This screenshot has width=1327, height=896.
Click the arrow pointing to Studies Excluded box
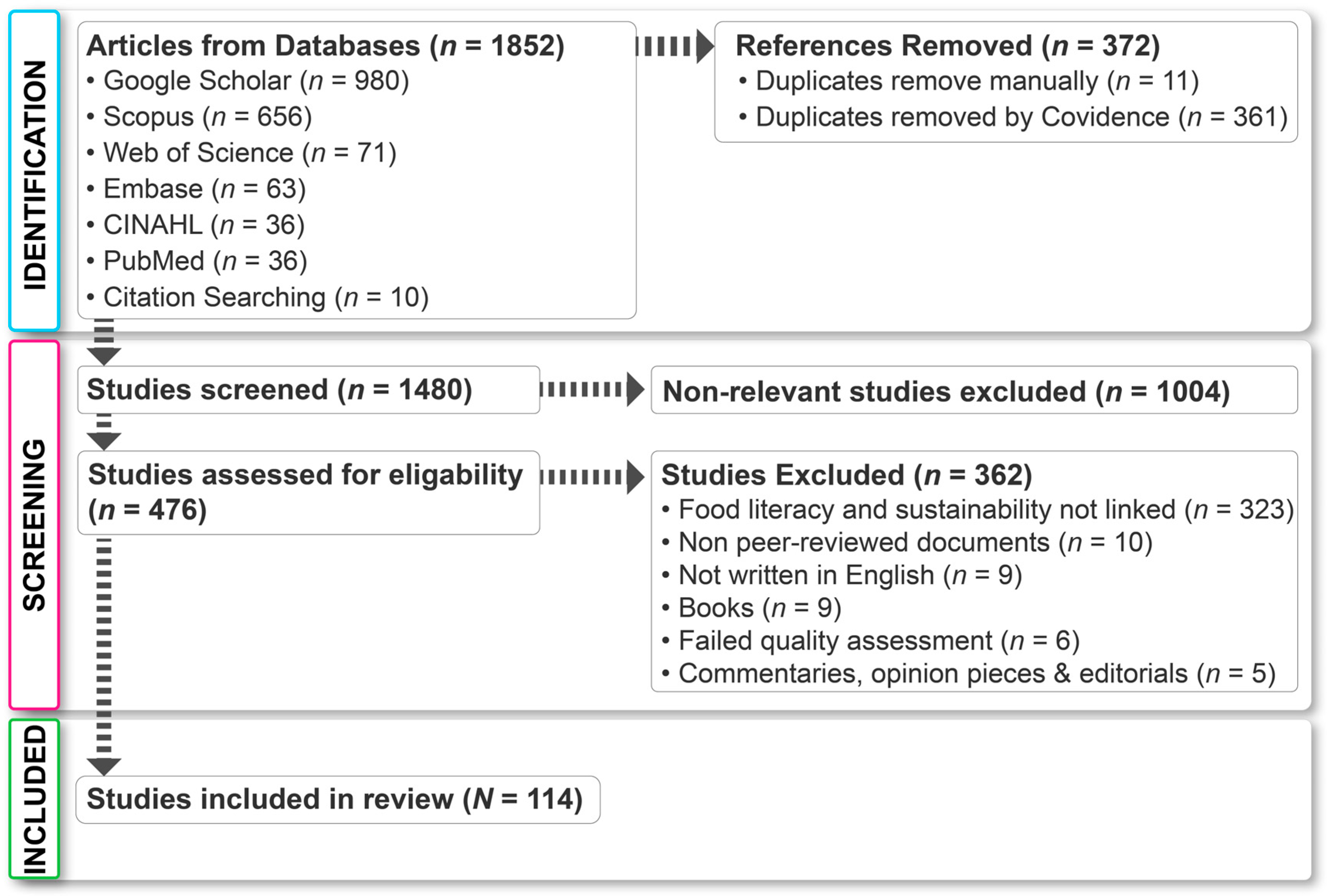point(591,476)
